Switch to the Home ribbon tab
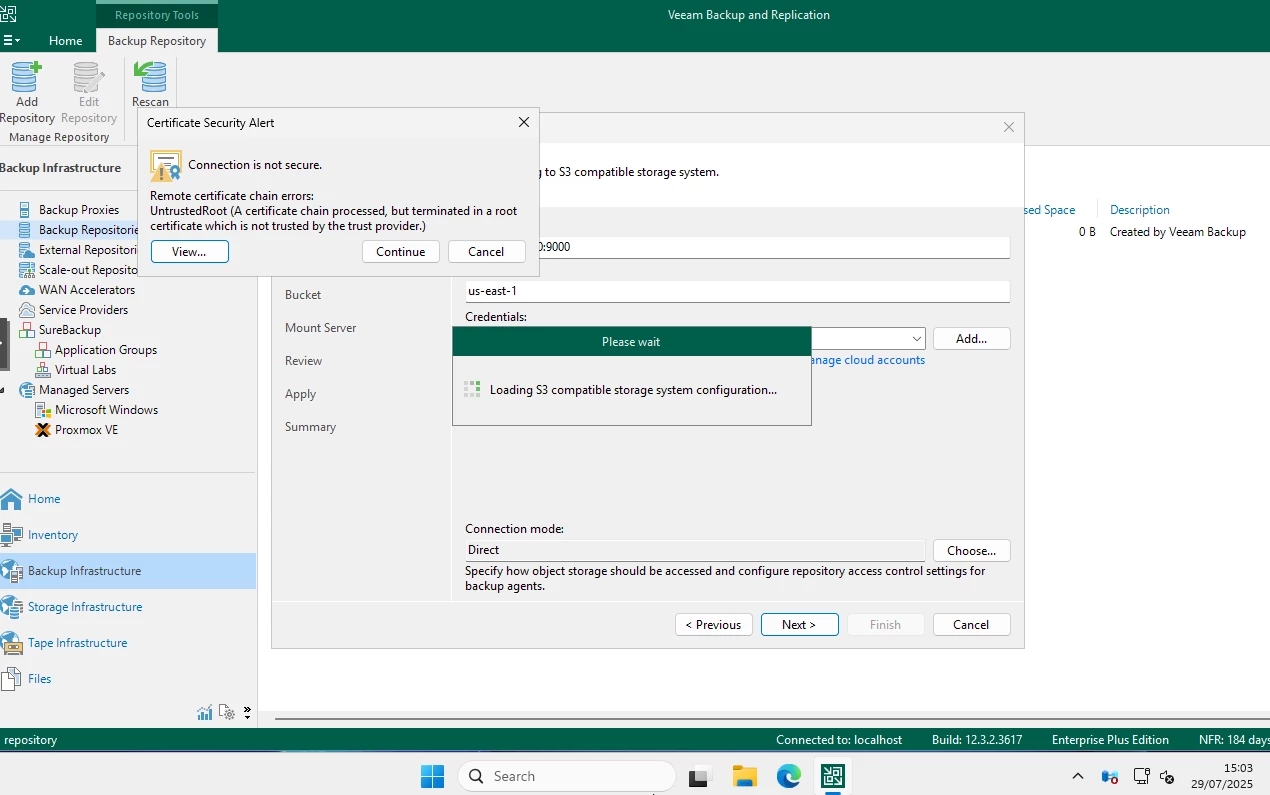1270x795 pixels. (66, 41)
